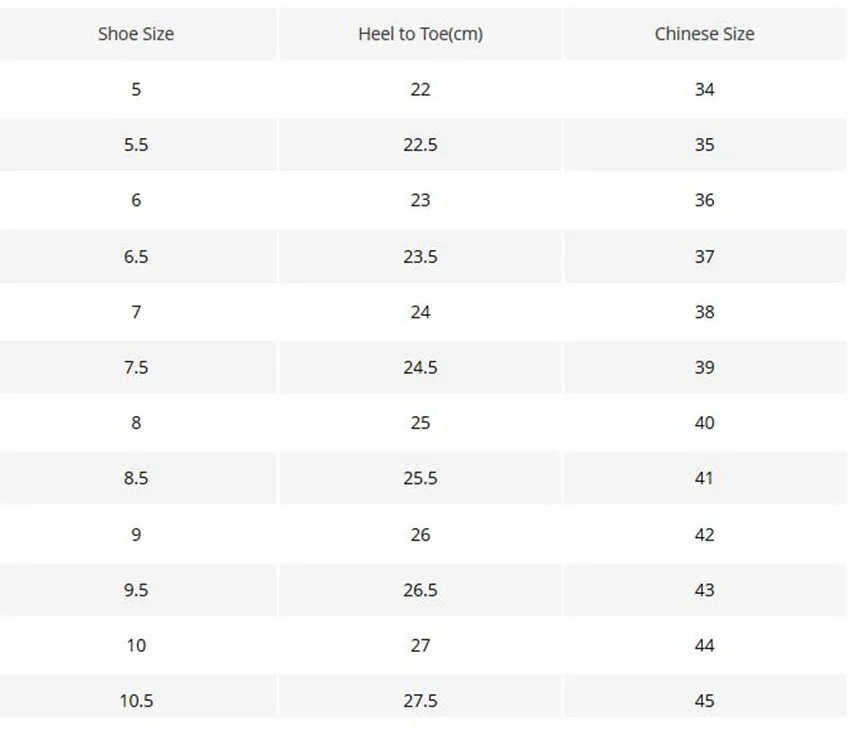This screenshot has width=850, height=731.
Task: Select shoe size 6.5 cell
Action: [x=136, y=256]
